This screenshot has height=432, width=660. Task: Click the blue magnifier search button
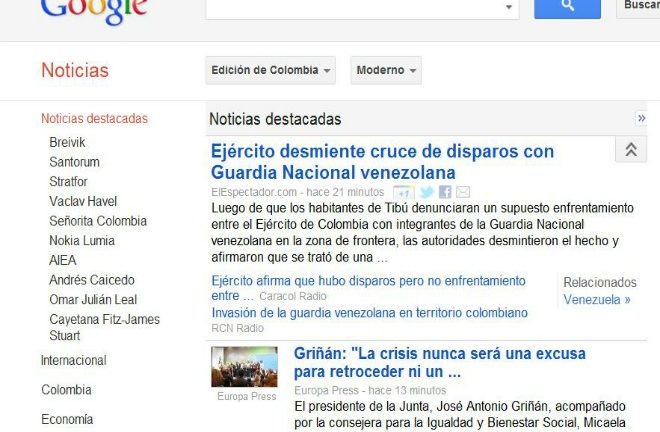[567, 7]
